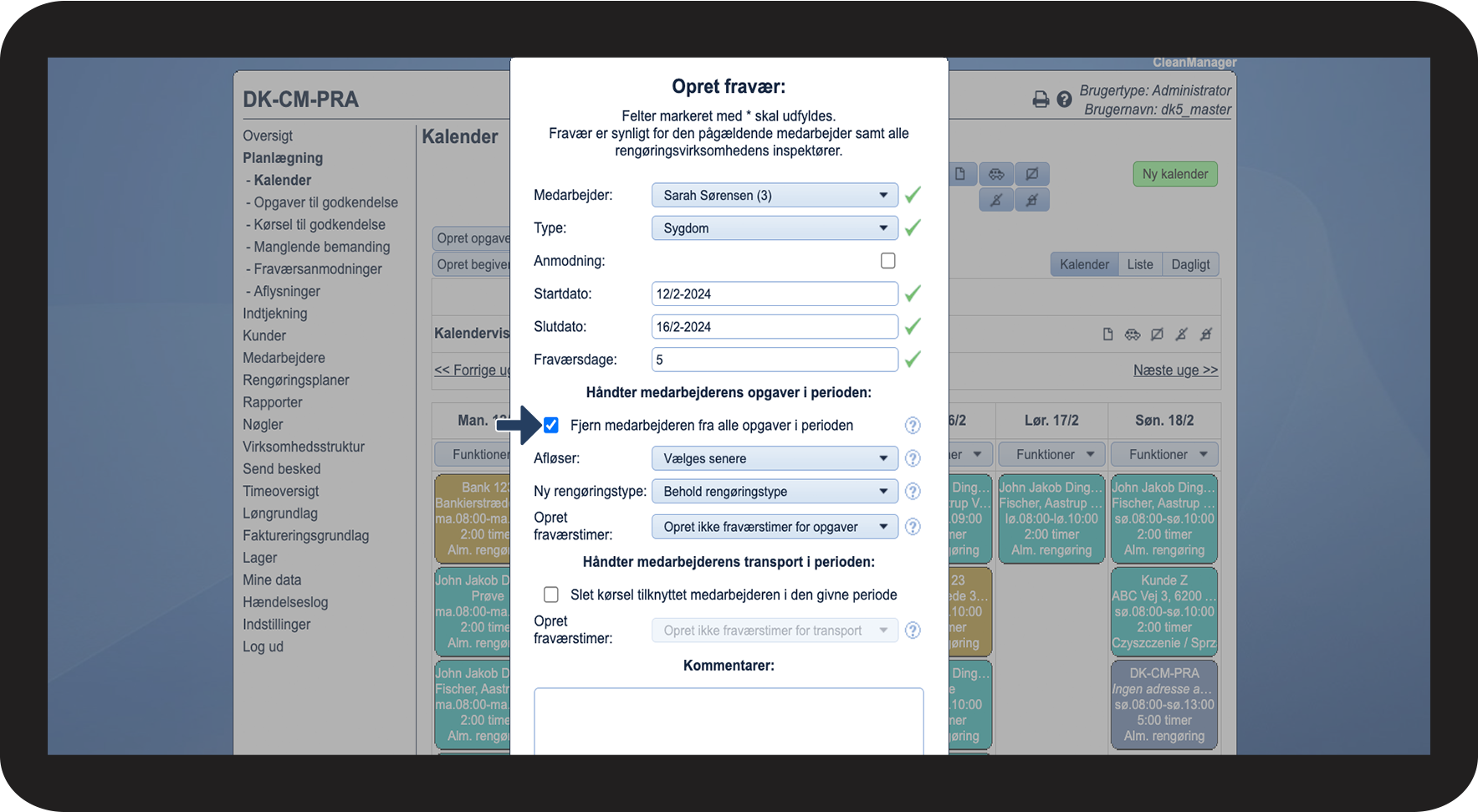Screen dimensions: 1478x812
Task: Click help icon beside Afløser dropdown
Action: [x=913, y=458]
